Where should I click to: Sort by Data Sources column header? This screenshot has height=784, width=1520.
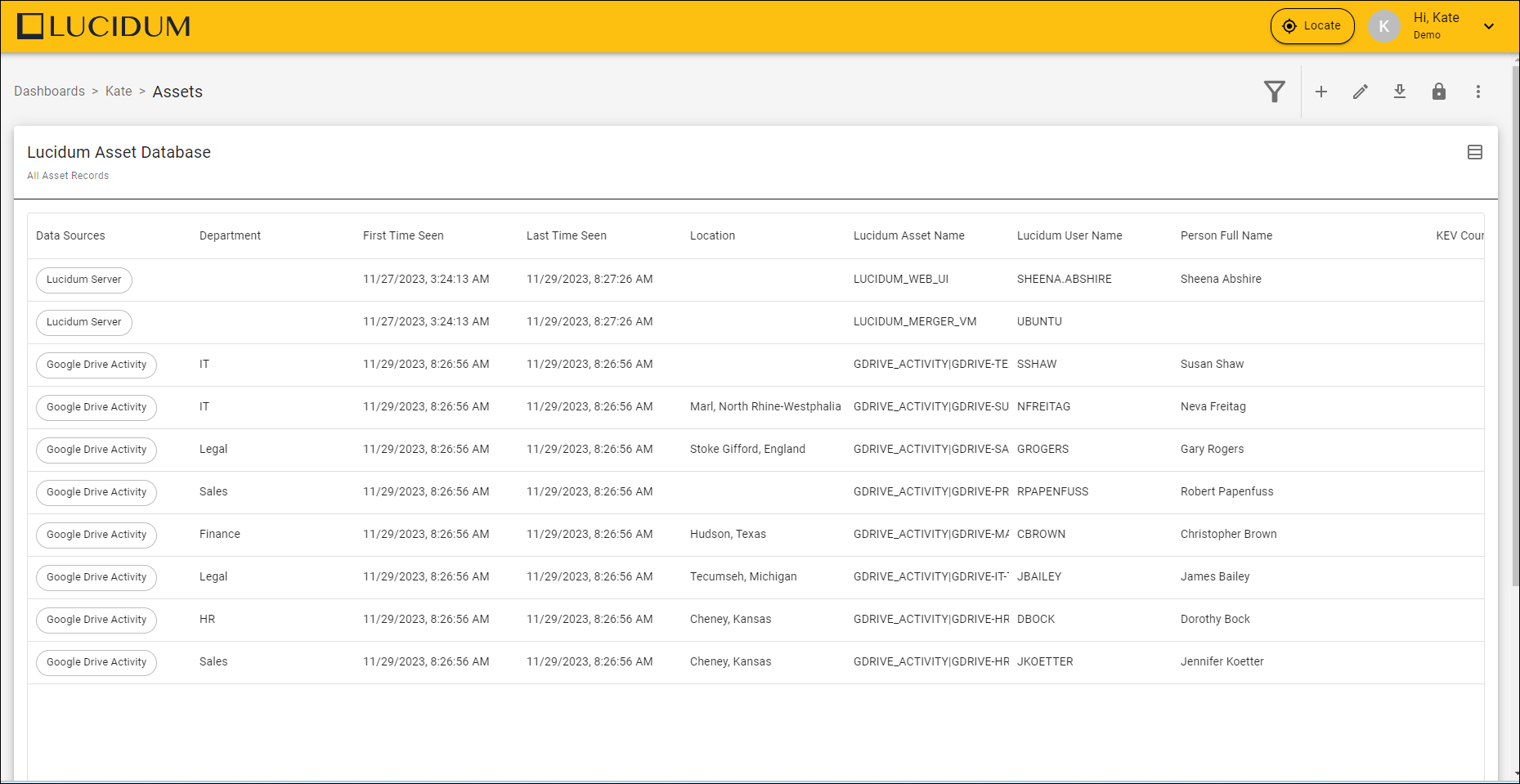click(x=70, y=235)
